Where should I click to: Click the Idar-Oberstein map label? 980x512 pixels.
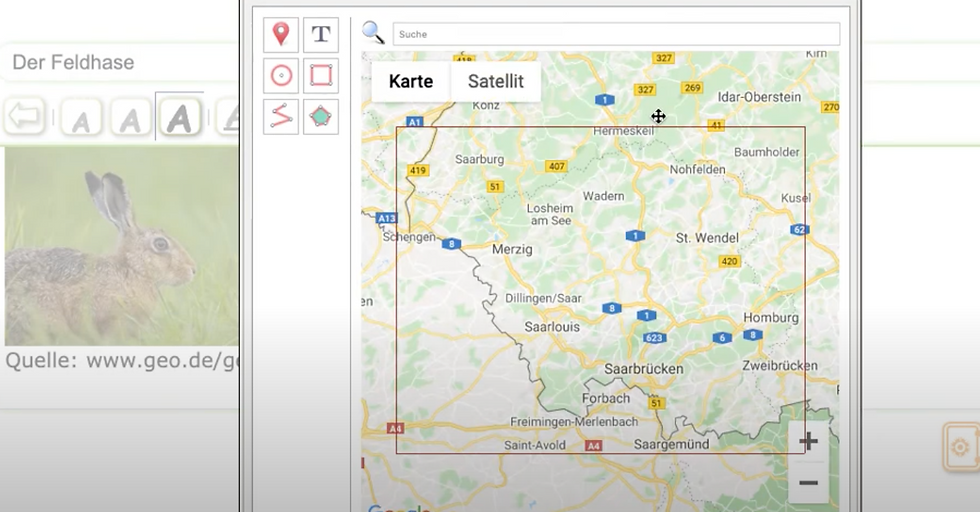(x=759, y=97)
